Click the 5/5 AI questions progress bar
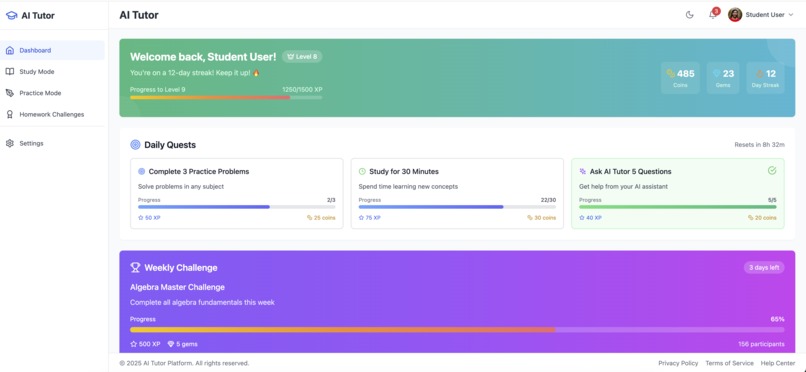Image resolution: width=806 pixels, height=372 pixels. [677, 207]
